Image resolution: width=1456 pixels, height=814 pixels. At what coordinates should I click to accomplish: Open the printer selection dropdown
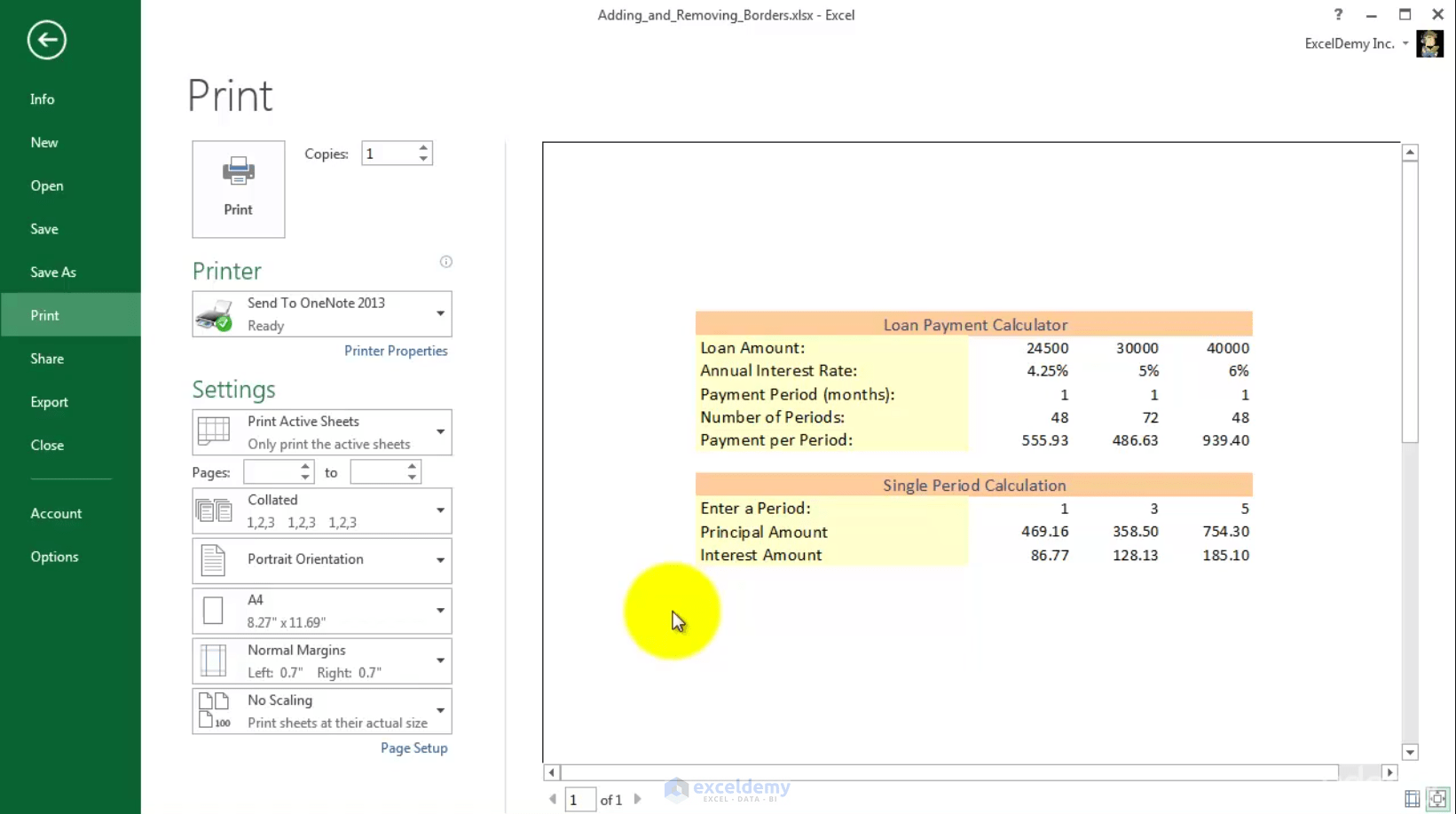tap(439, 313)
